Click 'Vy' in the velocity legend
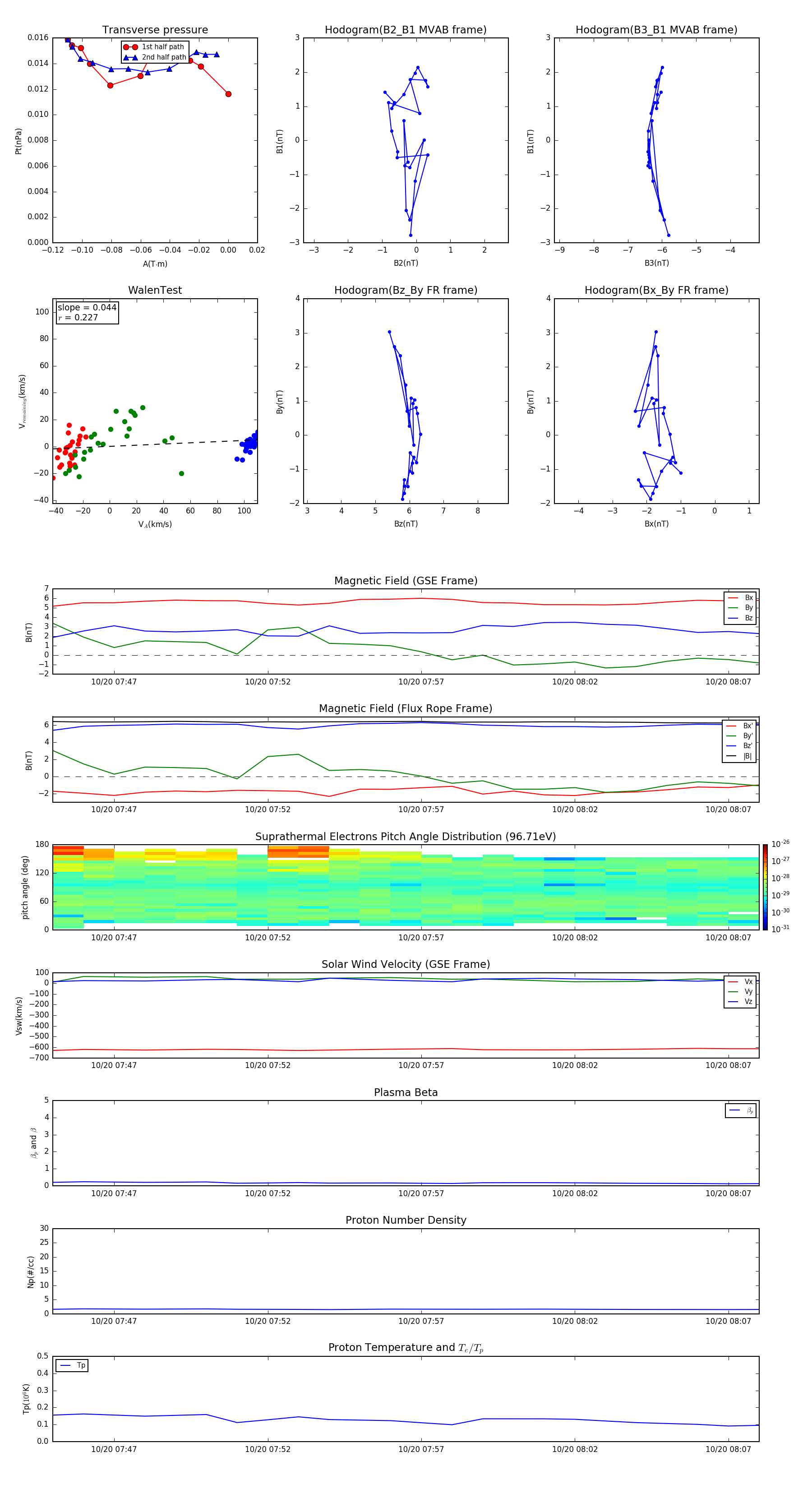 [748, 991]
